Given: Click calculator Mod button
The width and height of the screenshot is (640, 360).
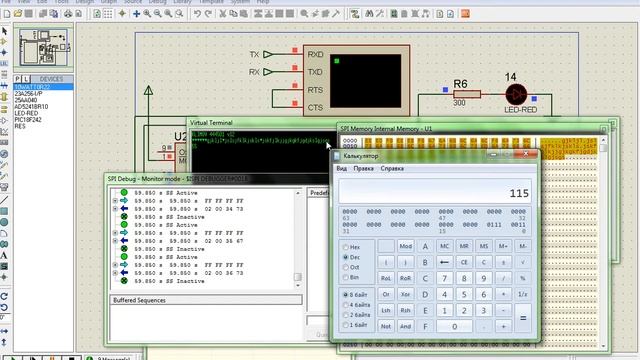Looking at the screenshot, I should 405,246.
